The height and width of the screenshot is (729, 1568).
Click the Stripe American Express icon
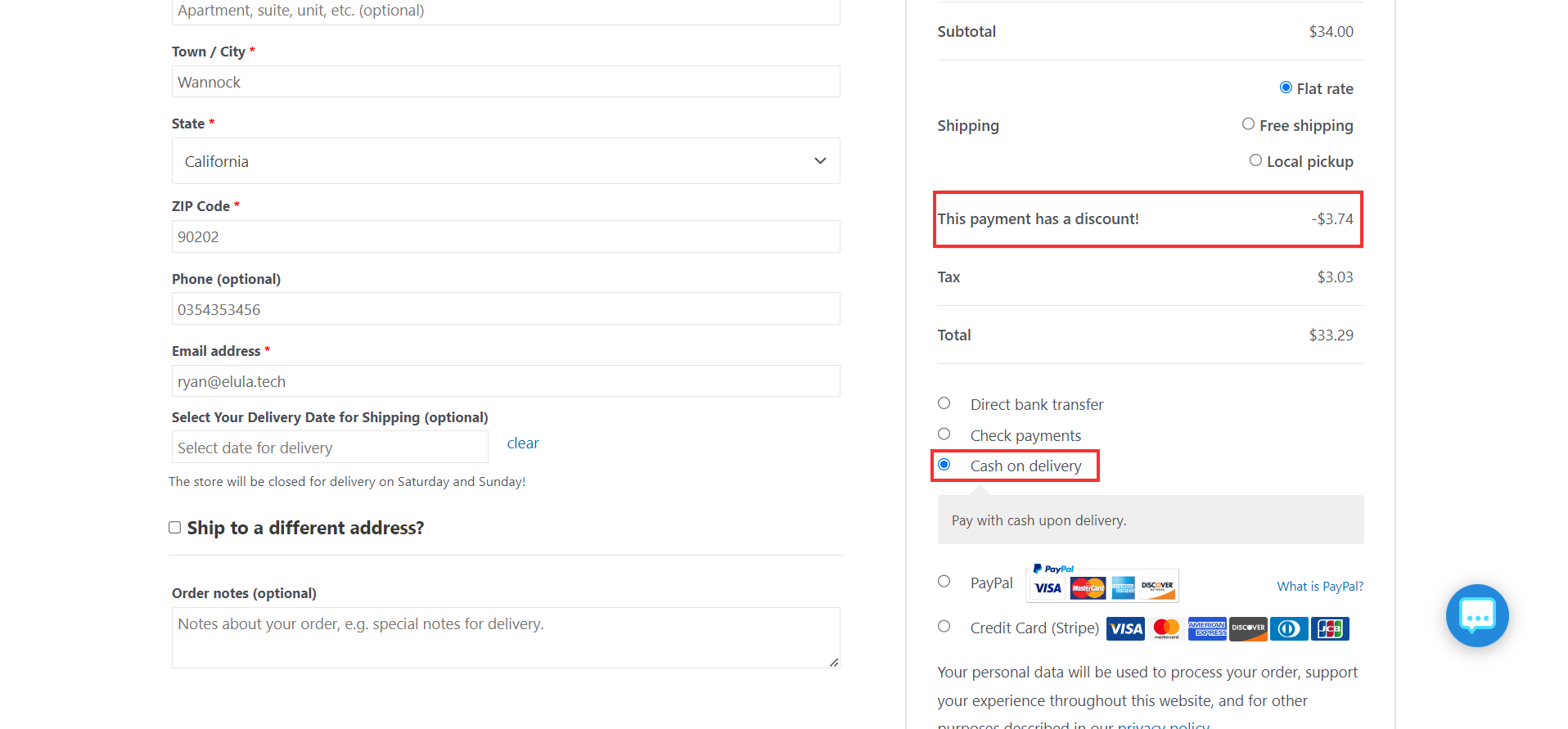(x=1207, y=628)
